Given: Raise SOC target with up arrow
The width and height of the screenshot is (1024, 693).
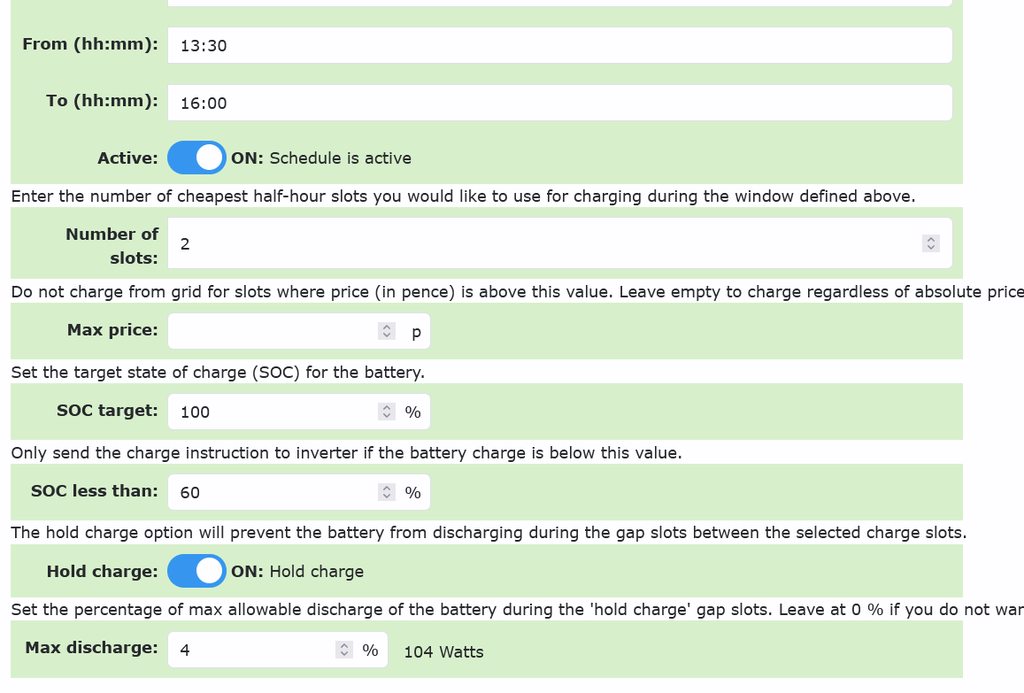Looking at the screenshot, I should pos(387,407).
